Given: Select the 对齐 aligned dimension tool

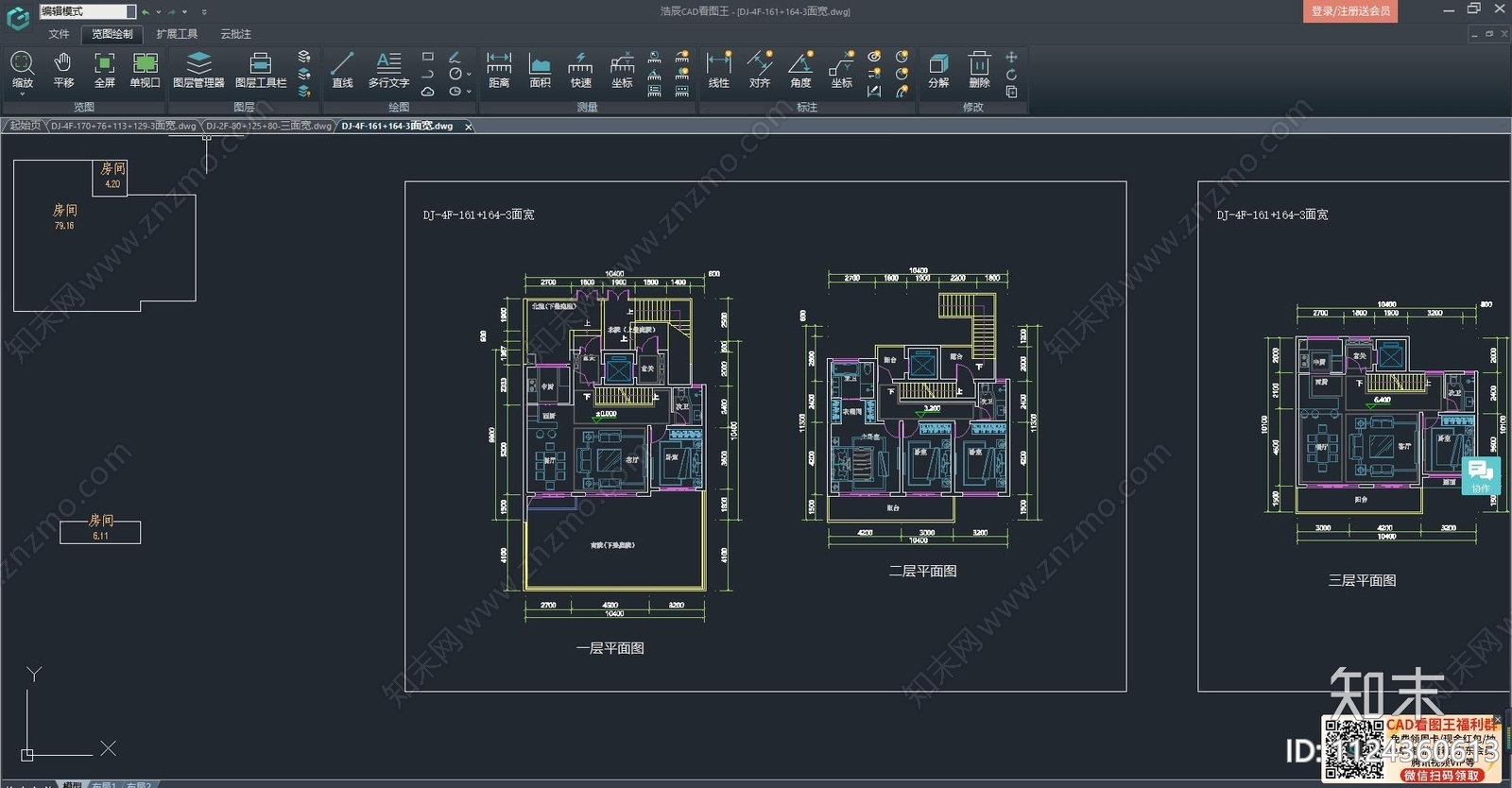Looking at the screenshot, I should (x=760, y=70).
